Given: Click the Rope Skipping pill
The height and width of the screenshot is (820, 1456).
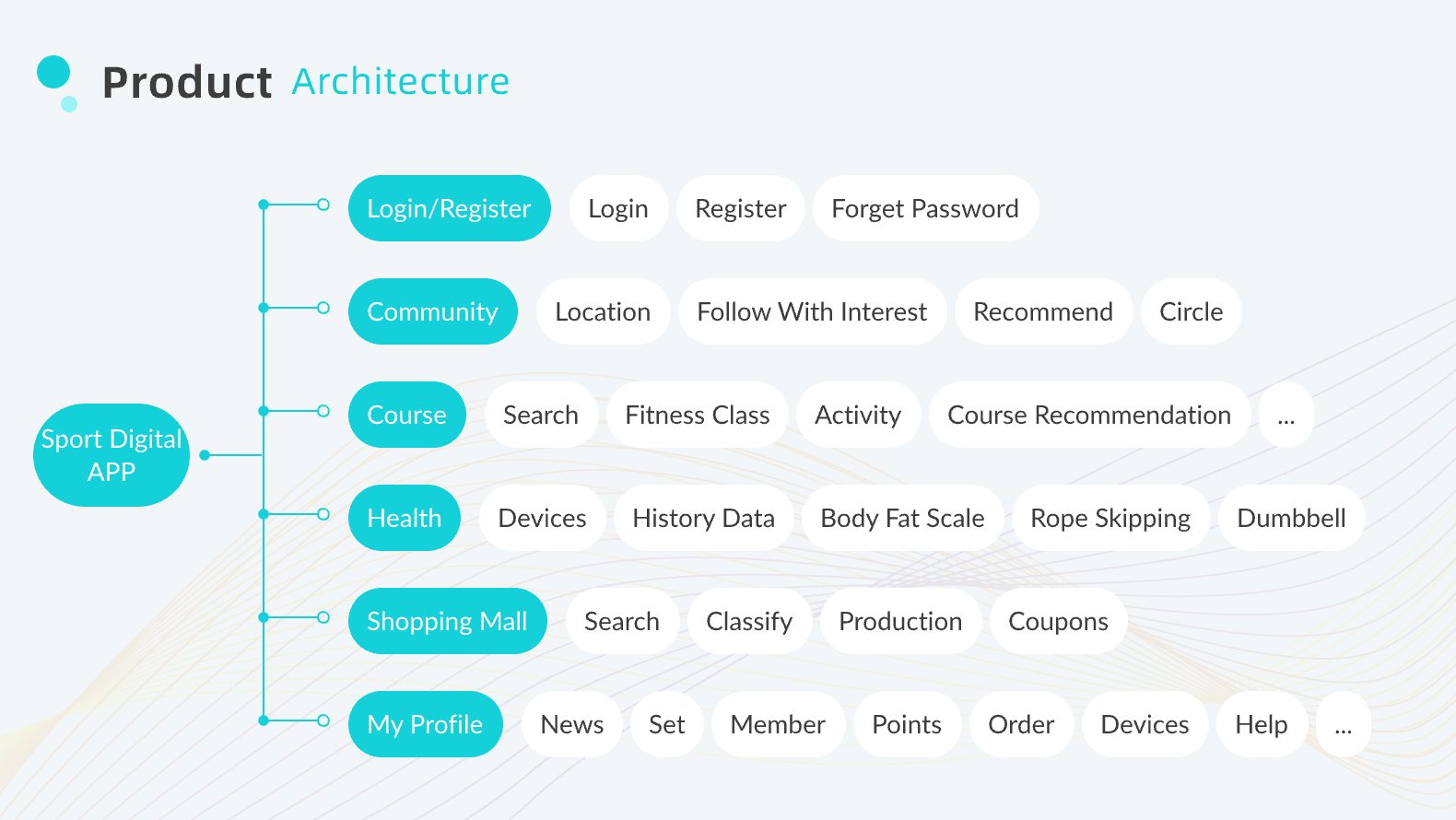Looking at the screenshot, I should coord(1110,519).
